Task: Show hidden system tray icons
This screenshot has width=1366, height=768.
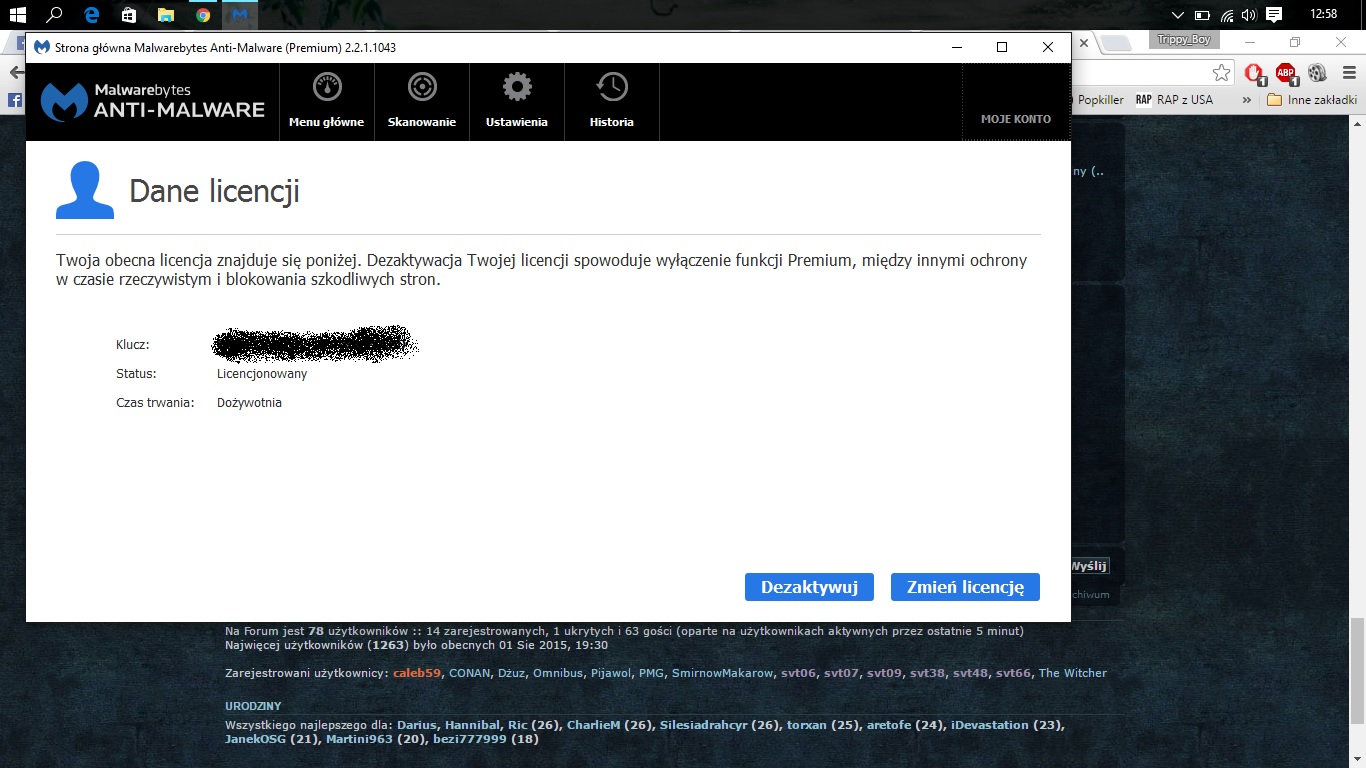Action: tap(1177, 15)
